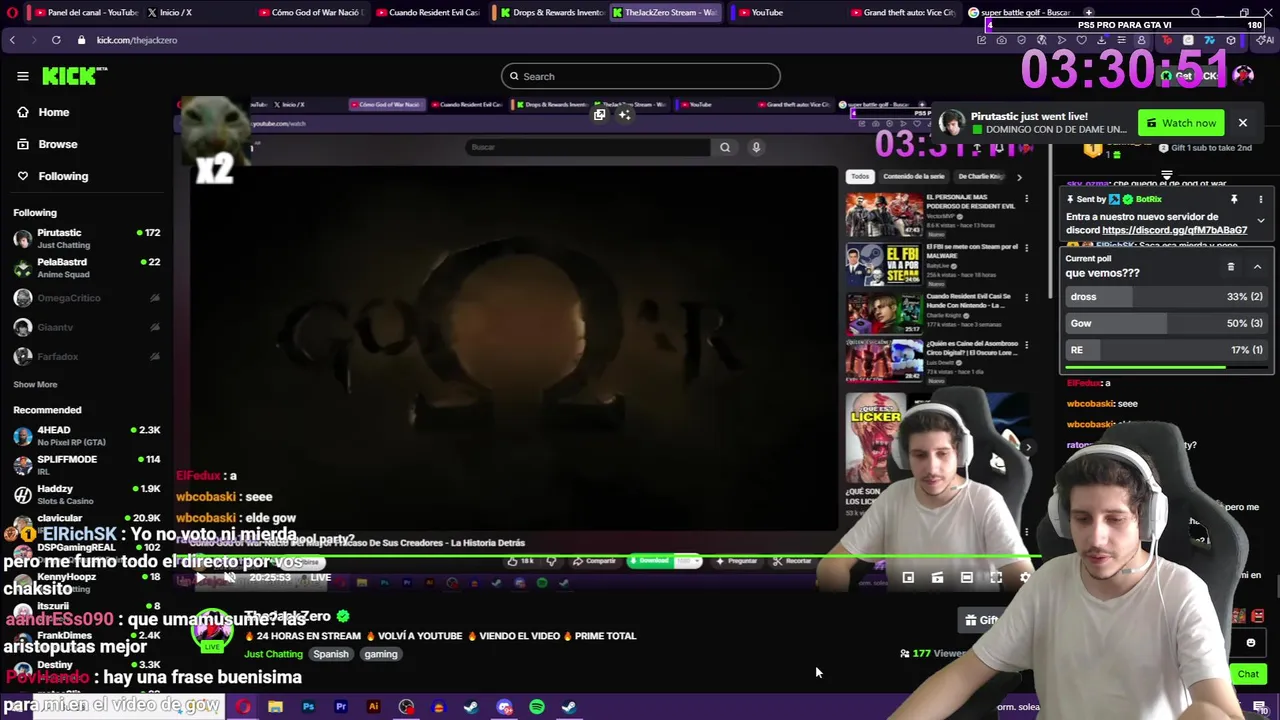This screenshot has width=1280, height=720.
Task: Click Opera GX icon in taskbar
Action: [243, 707]
